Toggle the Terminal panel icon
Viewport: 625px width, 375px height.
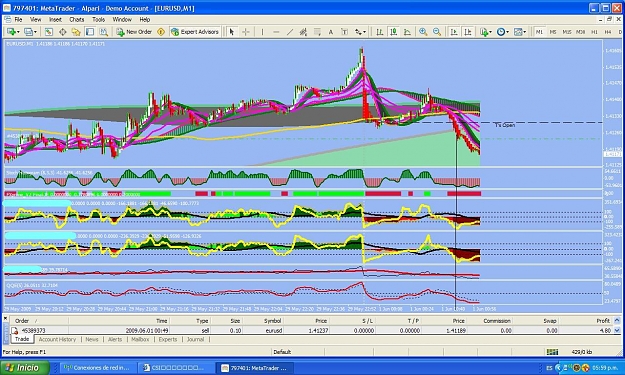tap(90, 32)
